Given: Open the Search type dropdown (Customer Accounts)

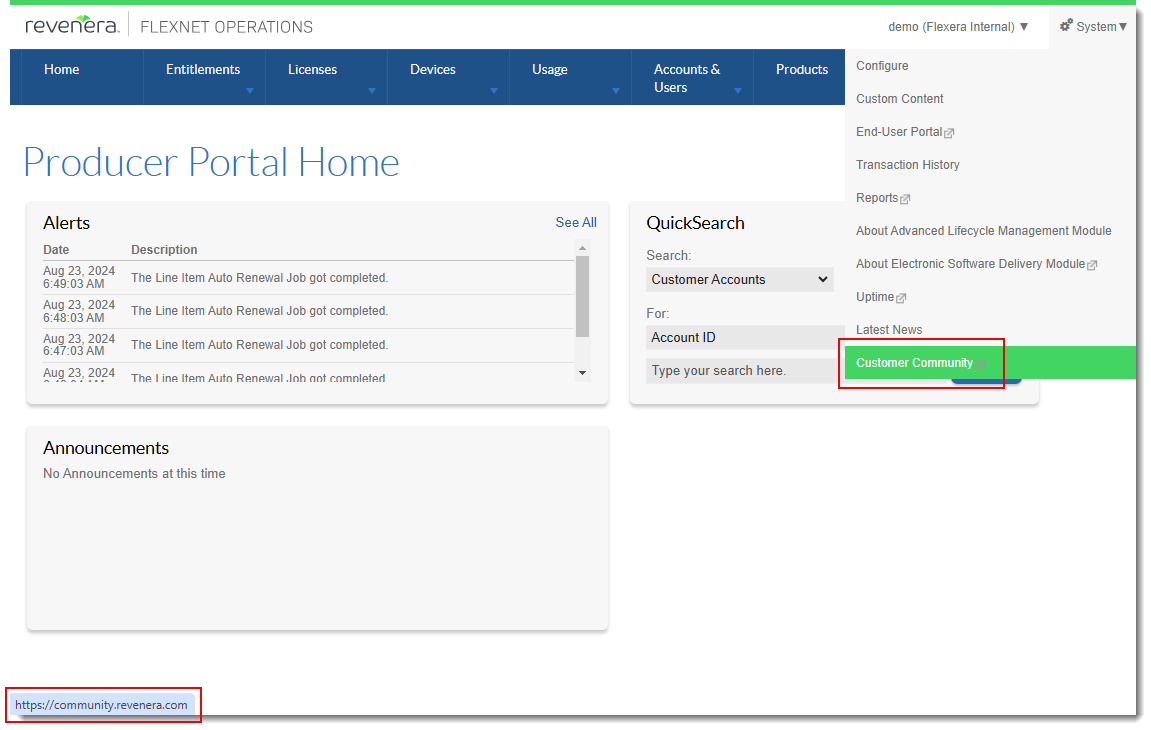Looking at the screenshot, I should coord(739,280).
